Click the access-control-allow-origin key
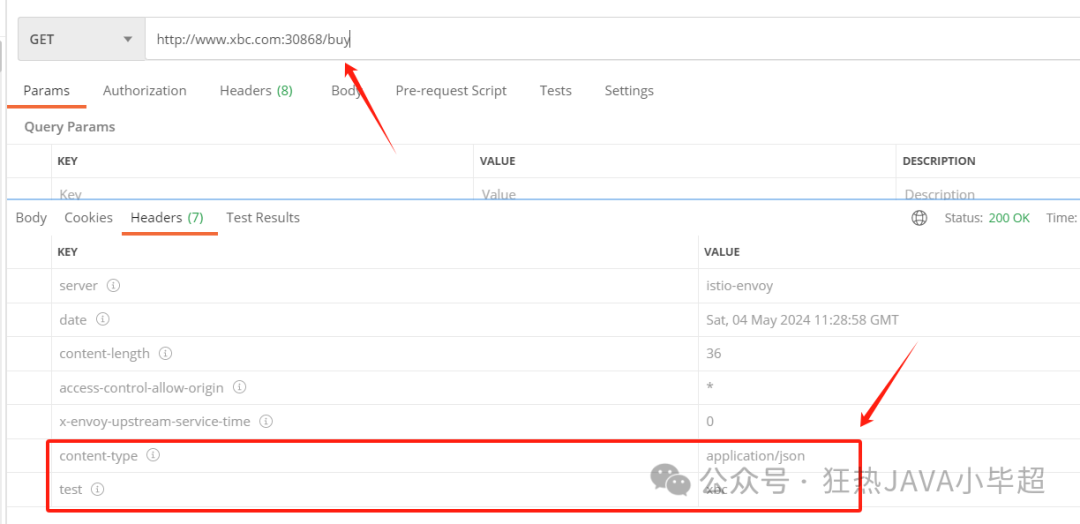Image resolution: width=1080 pixels, height=524 pixels. coord(141,388)
